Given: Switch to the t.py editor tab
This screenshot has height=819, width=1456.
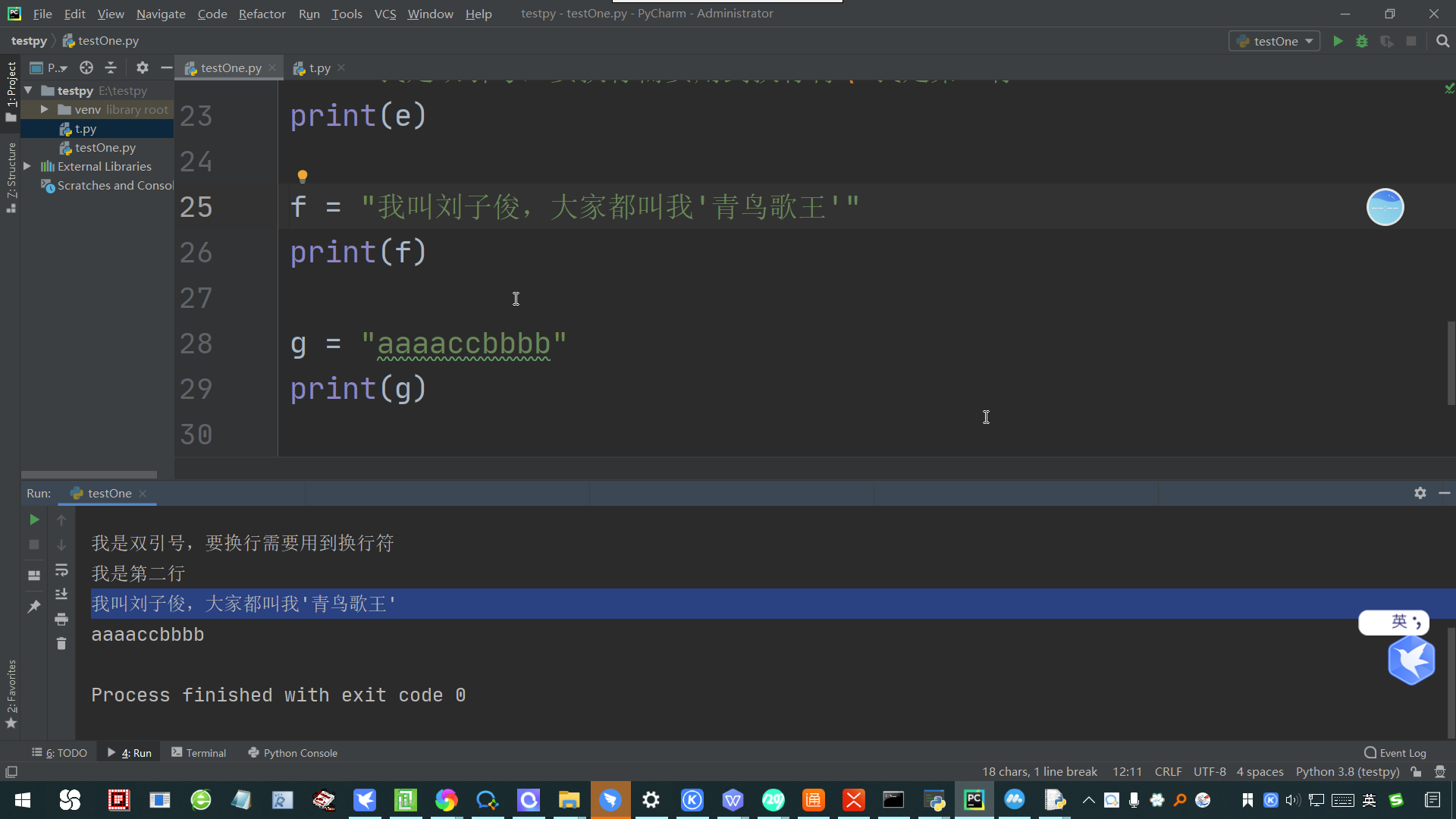Looking at the screenshot, I should (x=319, y=67).
